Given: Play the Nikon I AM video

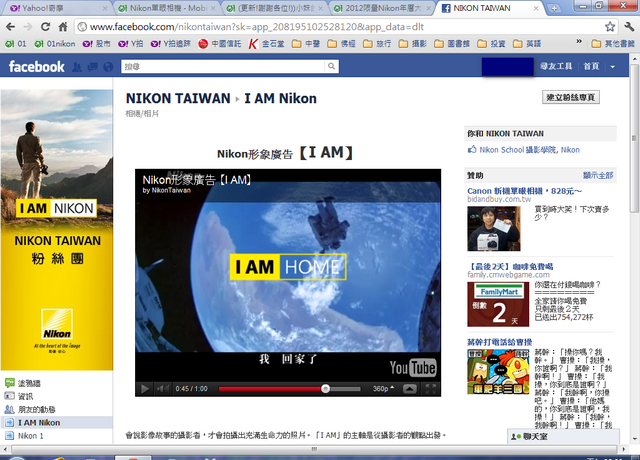Looking at the screenshot, I should tap(145, 389).
